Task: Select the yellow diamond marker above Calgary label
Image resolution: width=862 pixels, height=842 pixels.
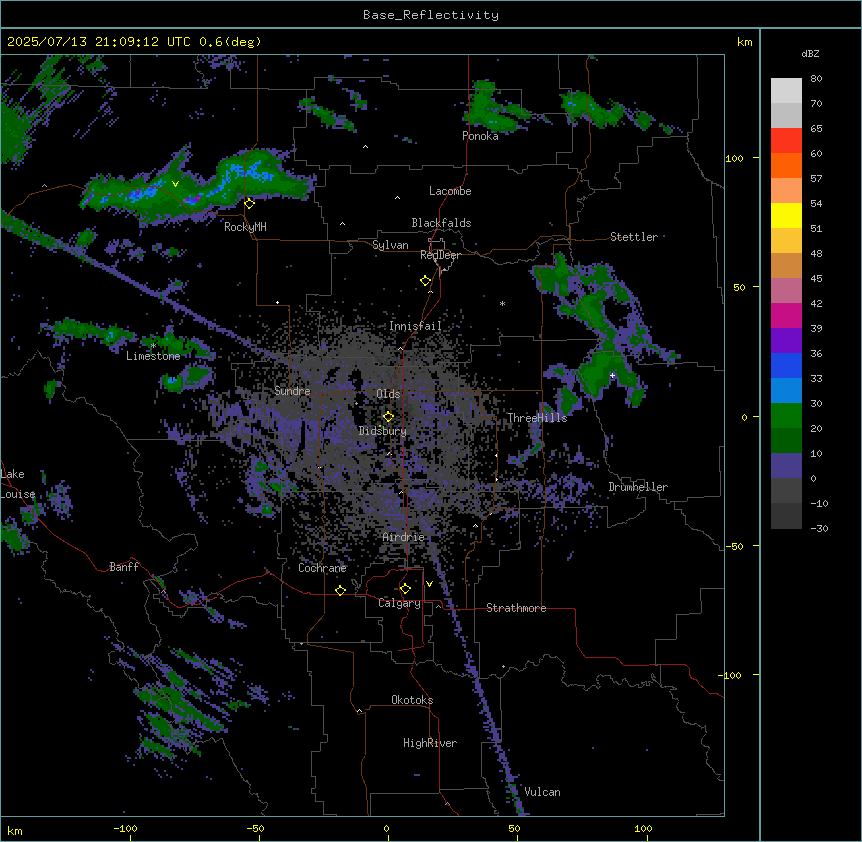Action: click(405, 589)
